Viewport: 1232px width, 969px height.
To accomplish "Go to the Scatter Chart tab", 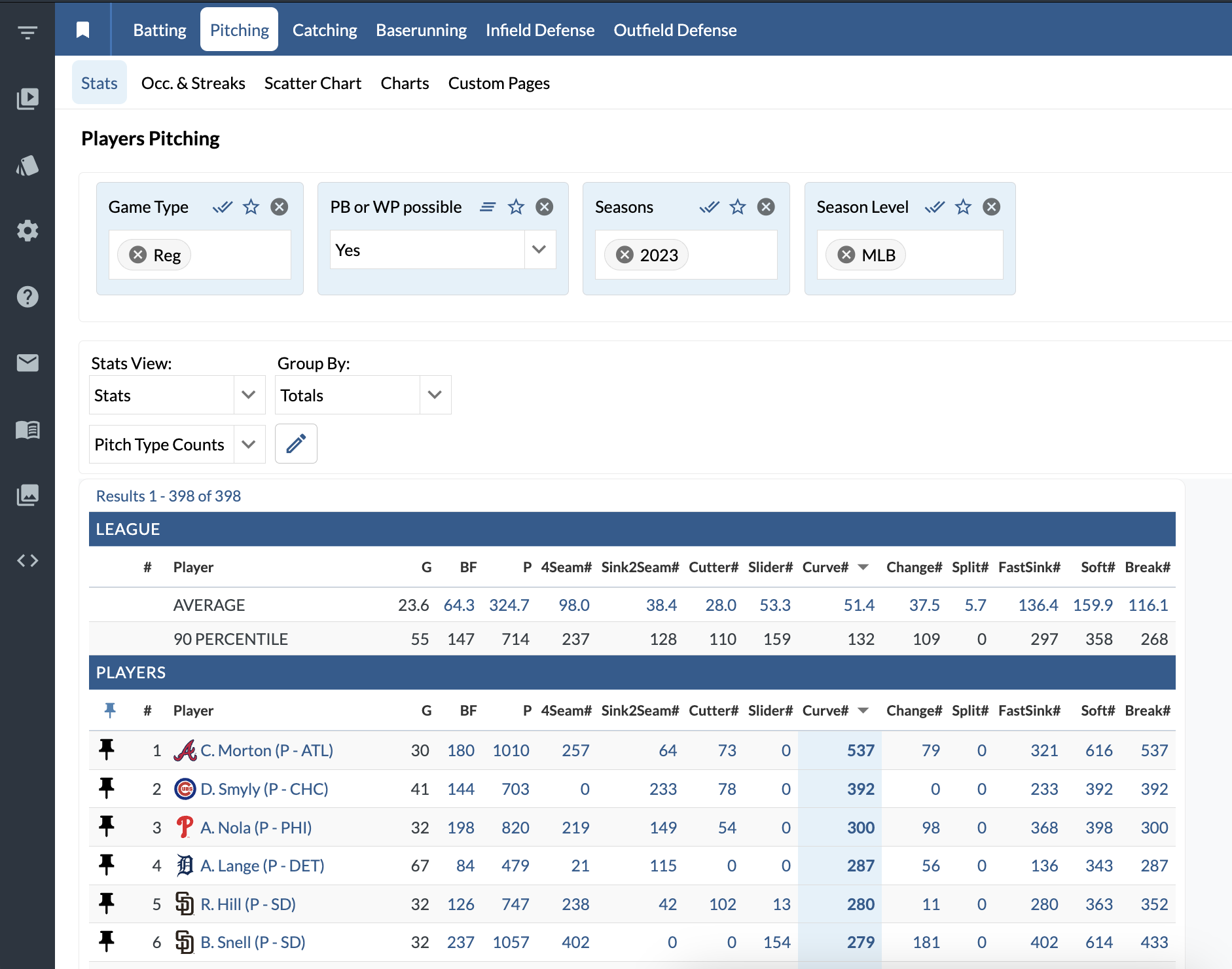I will [312, 83].
